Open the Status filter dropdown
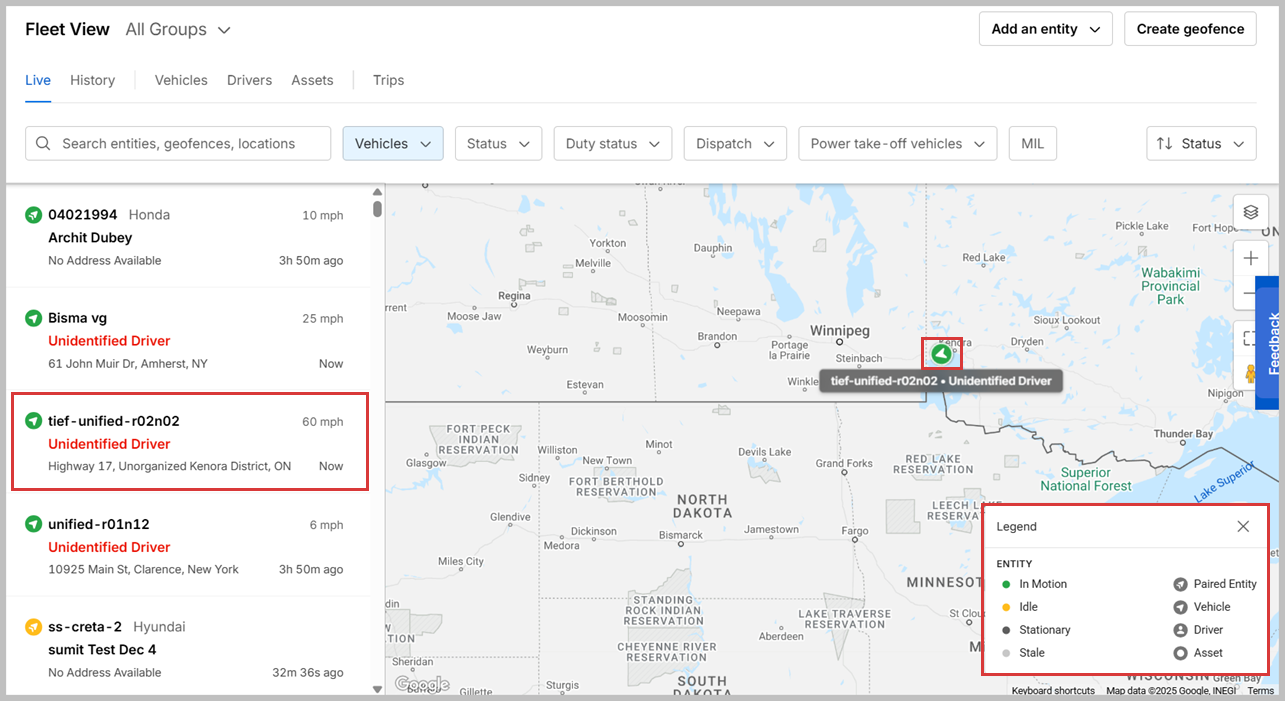 498,143
